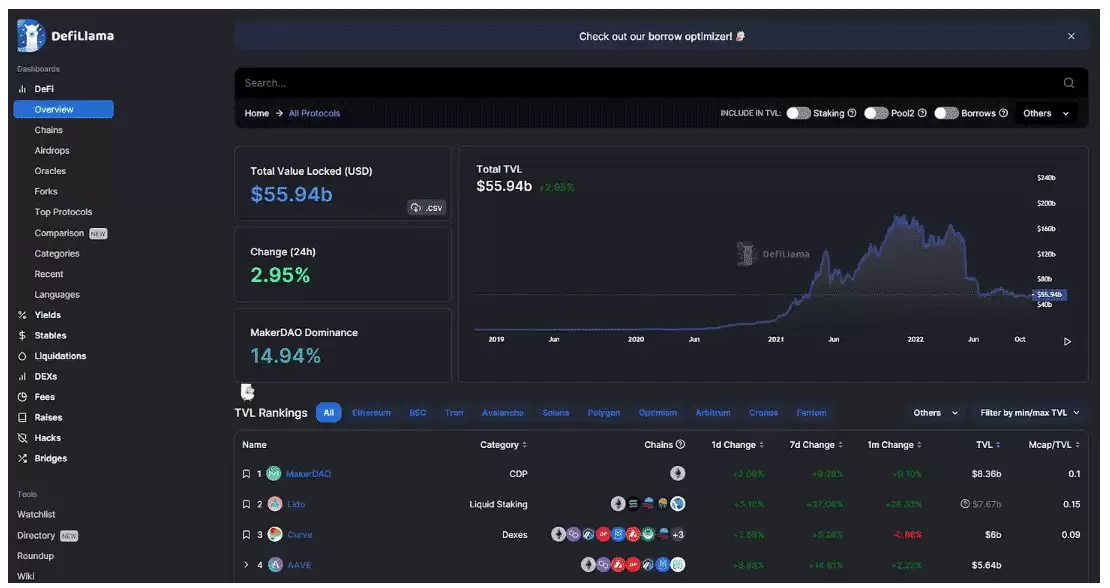Screen dimensions: 1110x588
Task: Open Chains in the sidebar menu
Action: [48, 130]
